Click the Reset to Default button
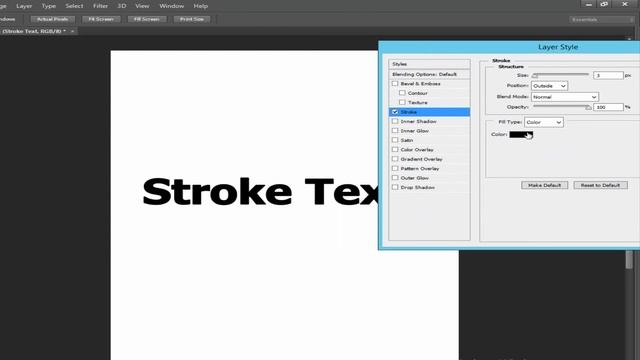 coord(600,185)
